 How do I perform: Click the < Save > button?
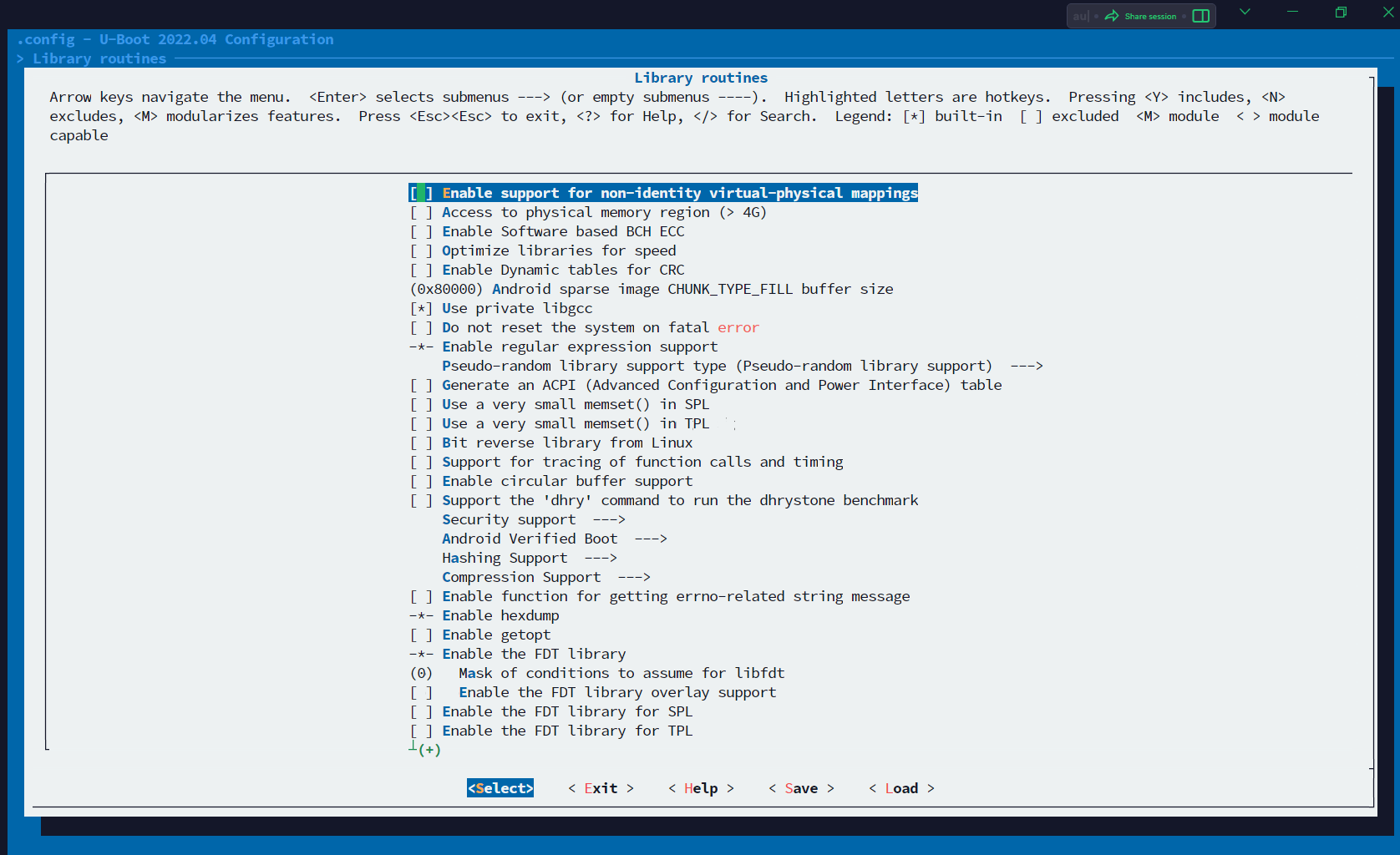801,788
